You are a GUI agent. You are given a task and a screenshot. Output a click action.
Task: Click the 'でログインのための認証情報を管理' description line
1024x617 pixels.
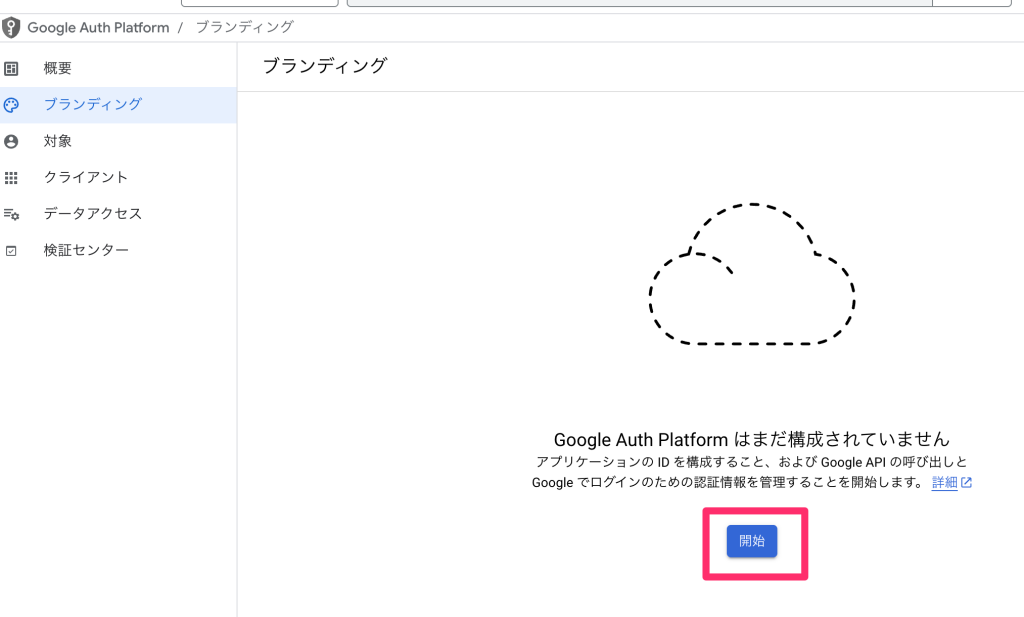pos(728,483)
